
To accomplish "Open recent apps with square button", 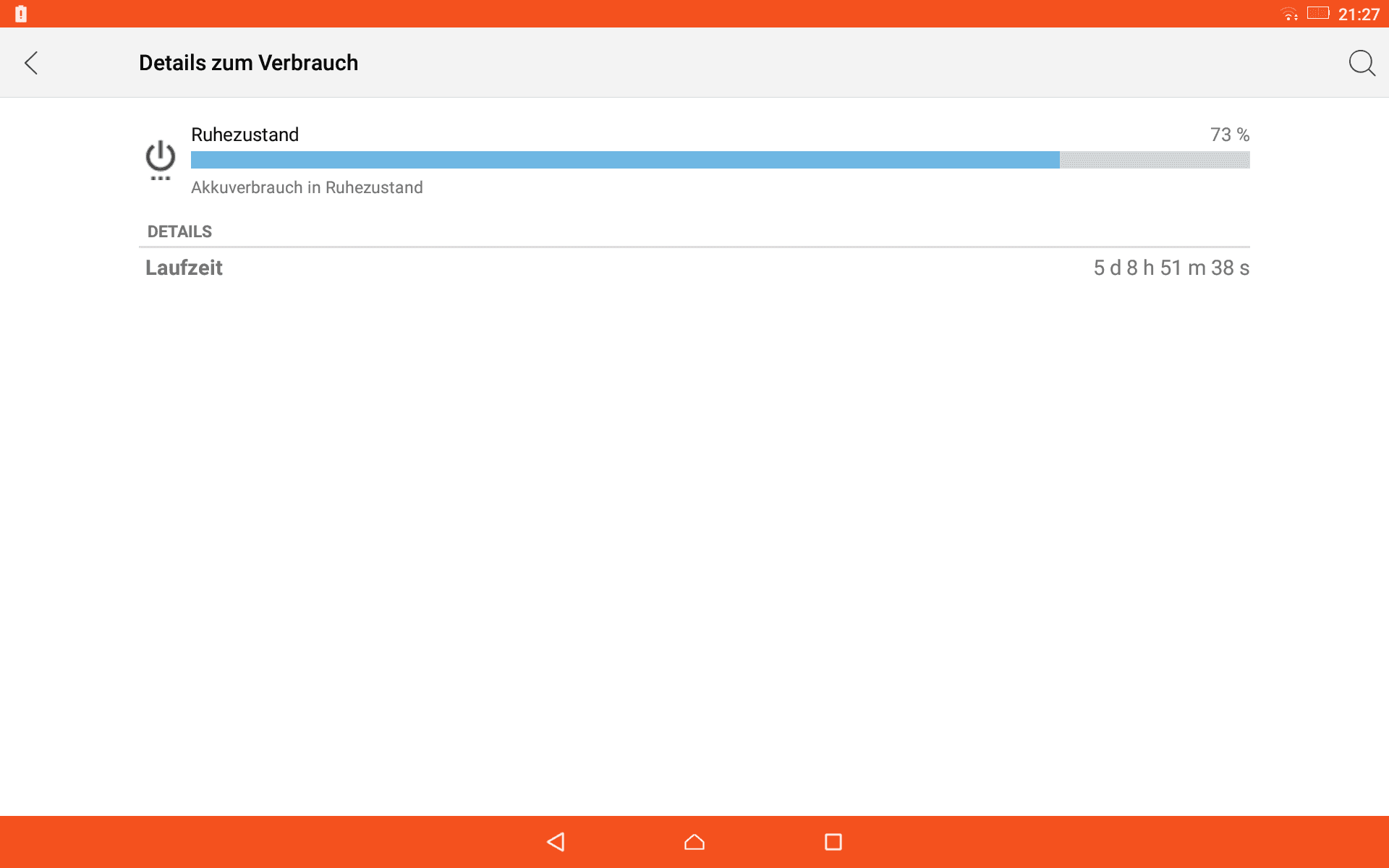I will click(833, 842).
